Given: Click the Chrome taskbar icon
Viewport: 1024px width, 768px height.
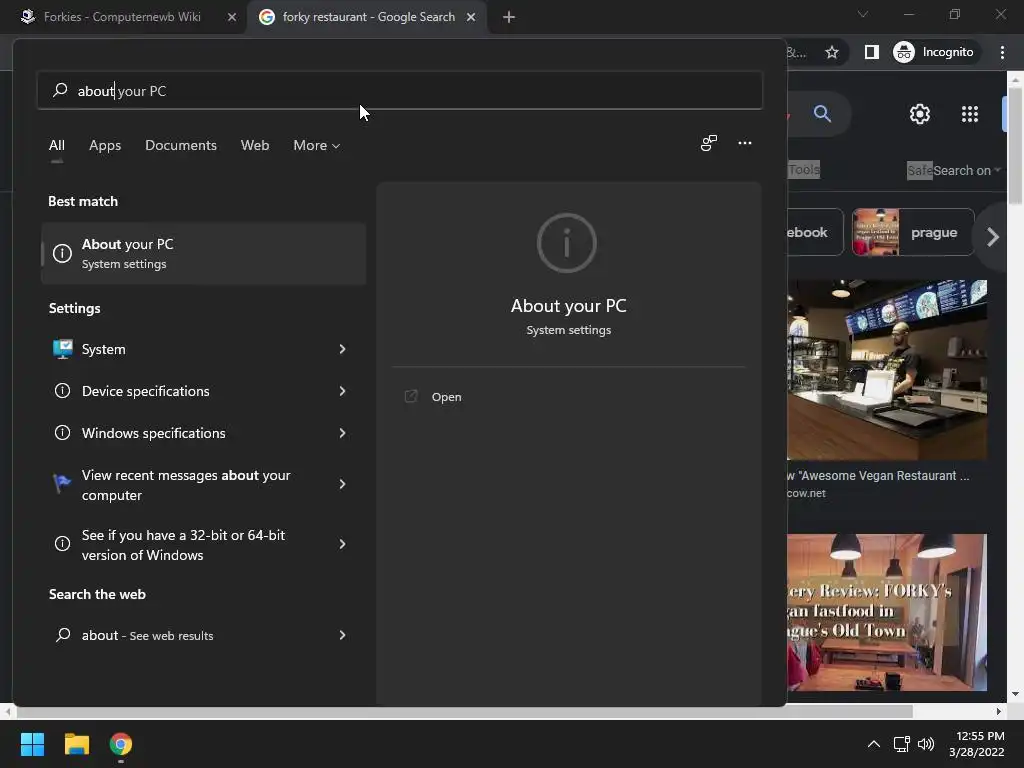Looking at the screenshot, I should click(121, 744).
